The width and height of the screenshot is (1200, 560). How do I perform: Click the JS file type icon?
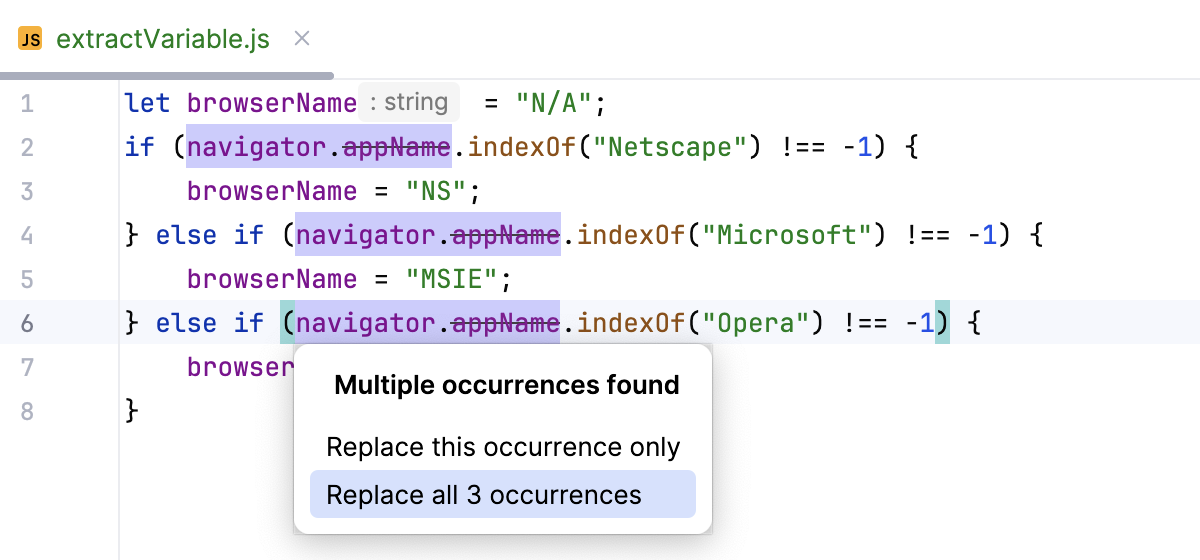coord(31,40)
